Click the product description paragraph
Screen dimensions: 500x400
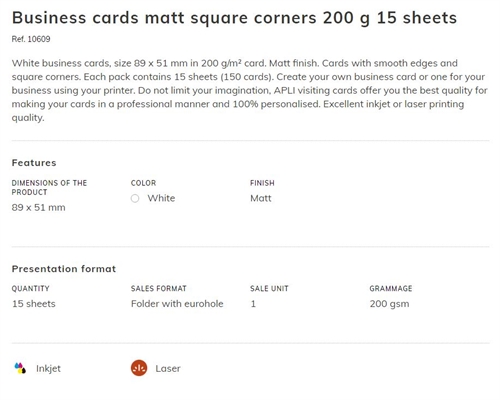(x=250, y=90)
